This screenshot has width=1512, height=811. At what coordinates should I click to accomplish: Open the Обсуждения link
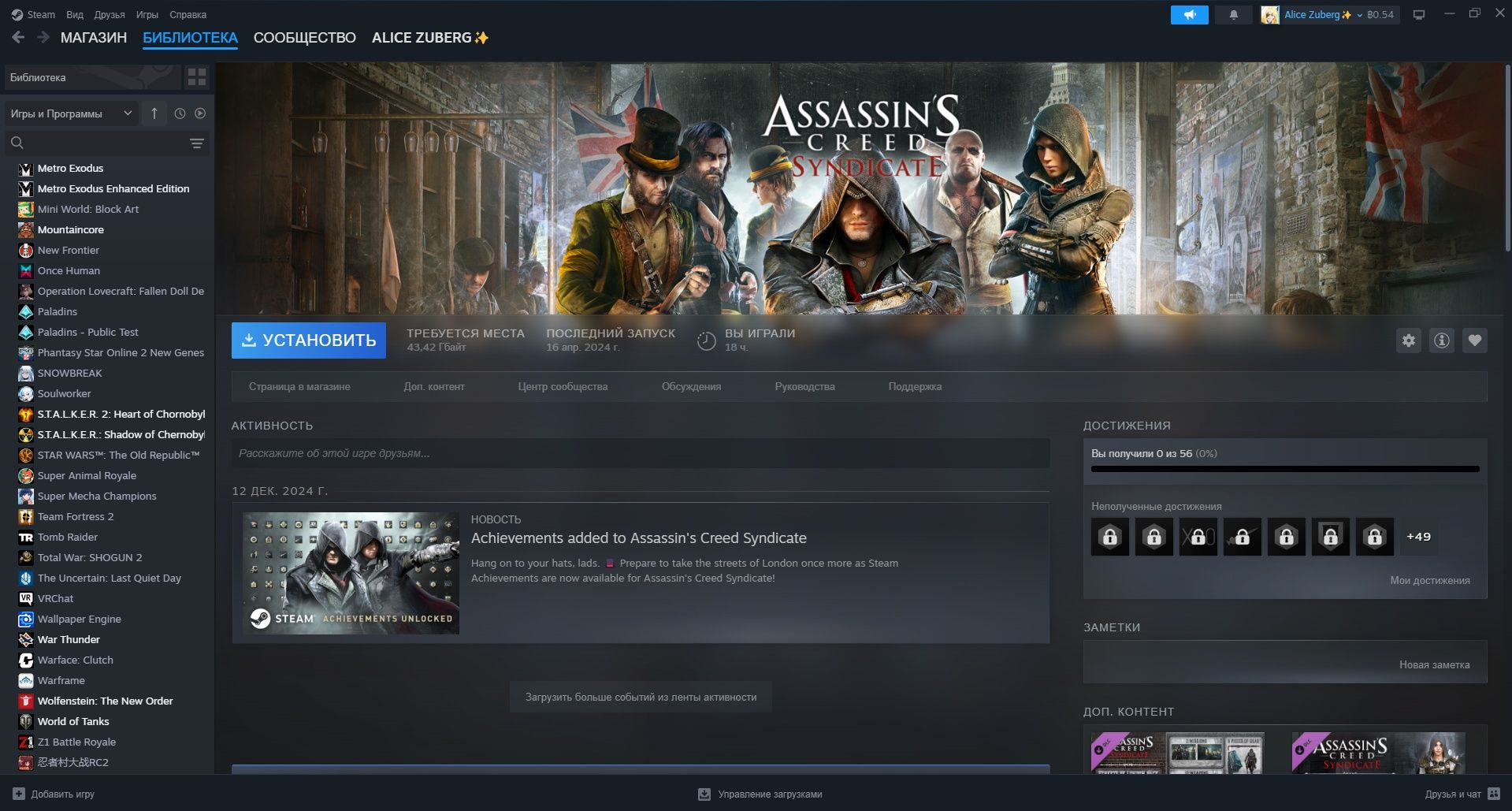point(691,387)
